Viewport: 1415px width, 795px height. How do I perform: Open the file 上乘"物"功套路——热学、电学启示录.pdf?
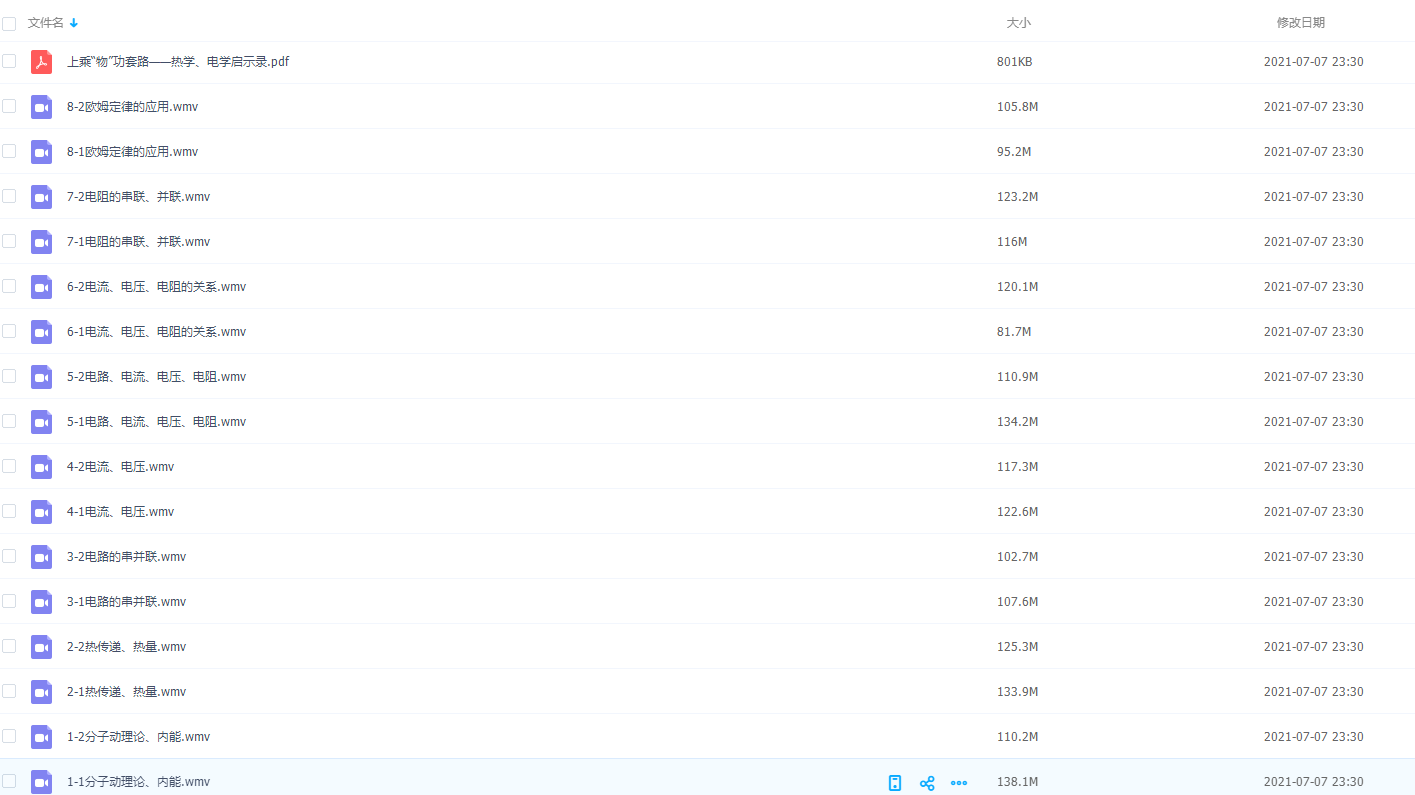pos(178,62)
